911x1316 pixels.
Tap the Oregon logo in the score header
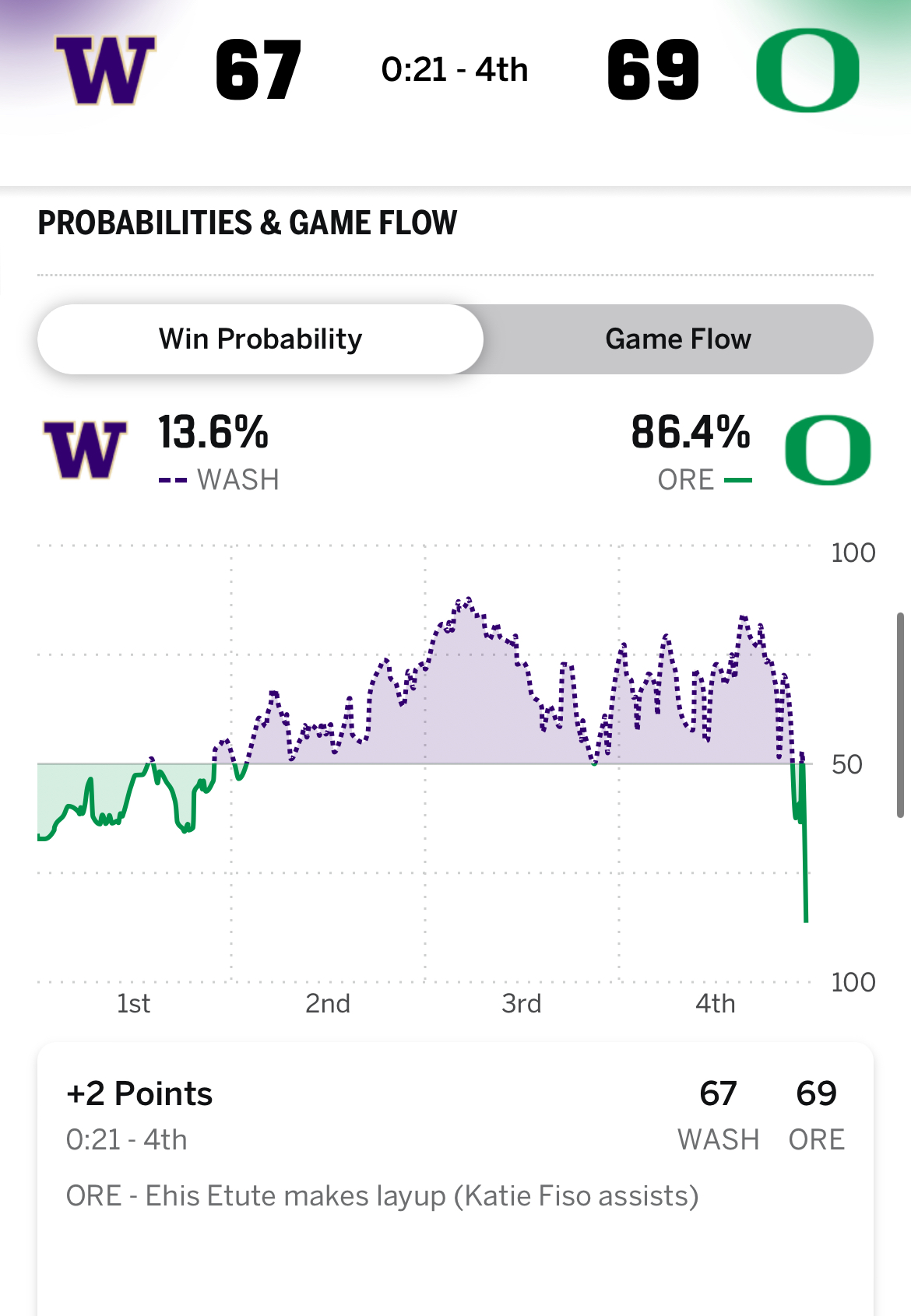pos(807,70)
